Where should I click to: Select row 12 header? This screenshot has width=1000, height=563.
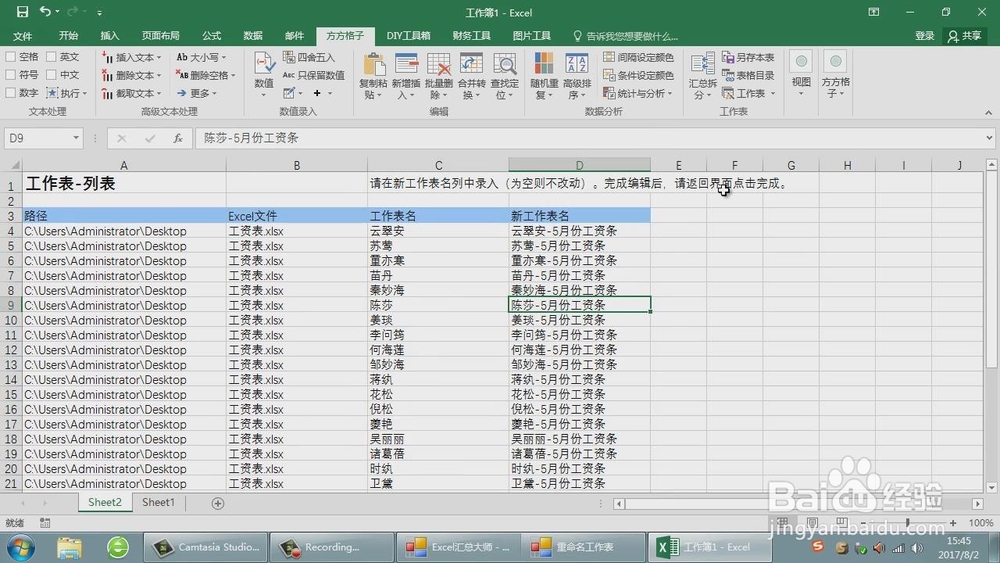(x=11, y=350)
